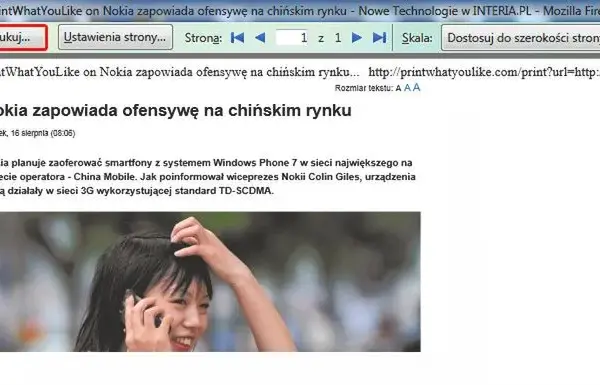Click the page number input field

coord(292,38)
